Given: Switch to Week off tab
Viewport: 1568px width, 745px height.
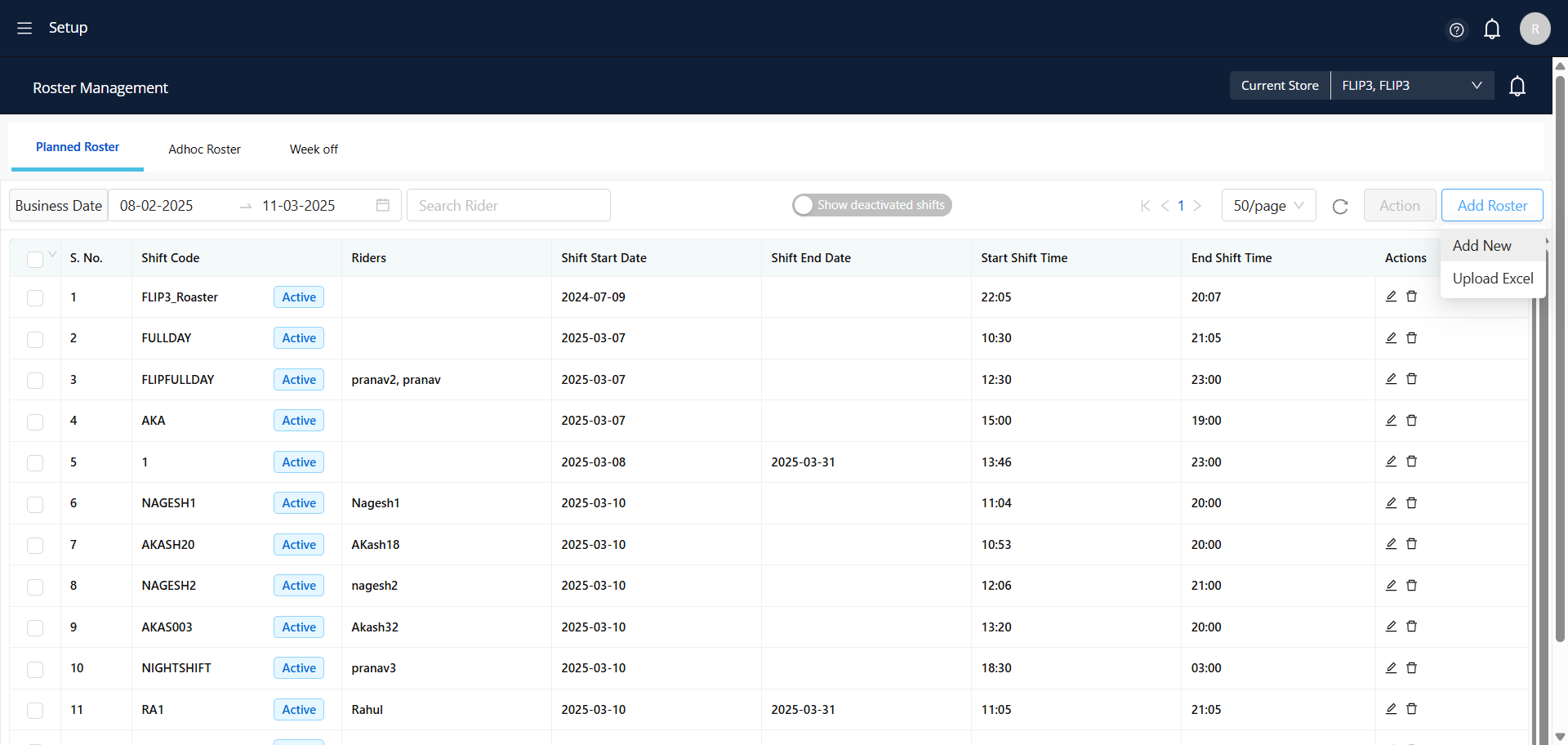Looking at the screenshot, I should [x=314, y=149].
